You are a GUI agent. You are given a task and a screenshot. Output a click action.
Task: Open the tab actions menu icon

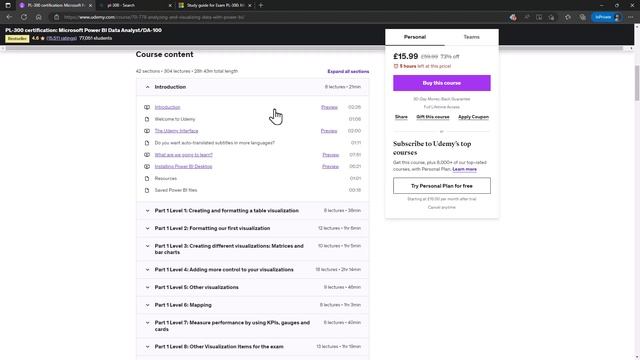point(8,5)
